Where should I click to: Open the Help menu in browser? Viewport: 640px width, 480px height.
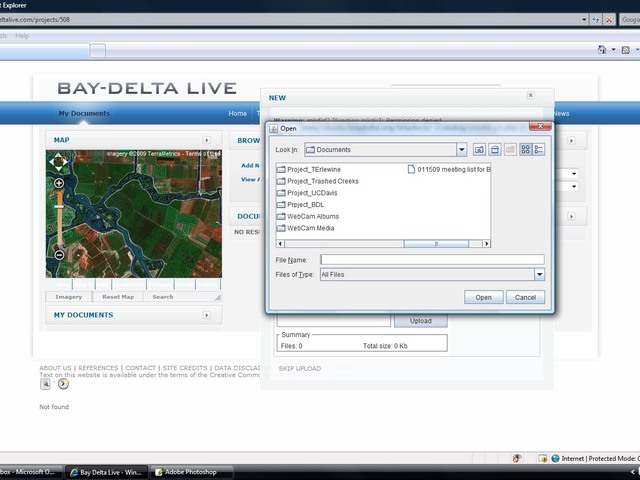(22, 36)
